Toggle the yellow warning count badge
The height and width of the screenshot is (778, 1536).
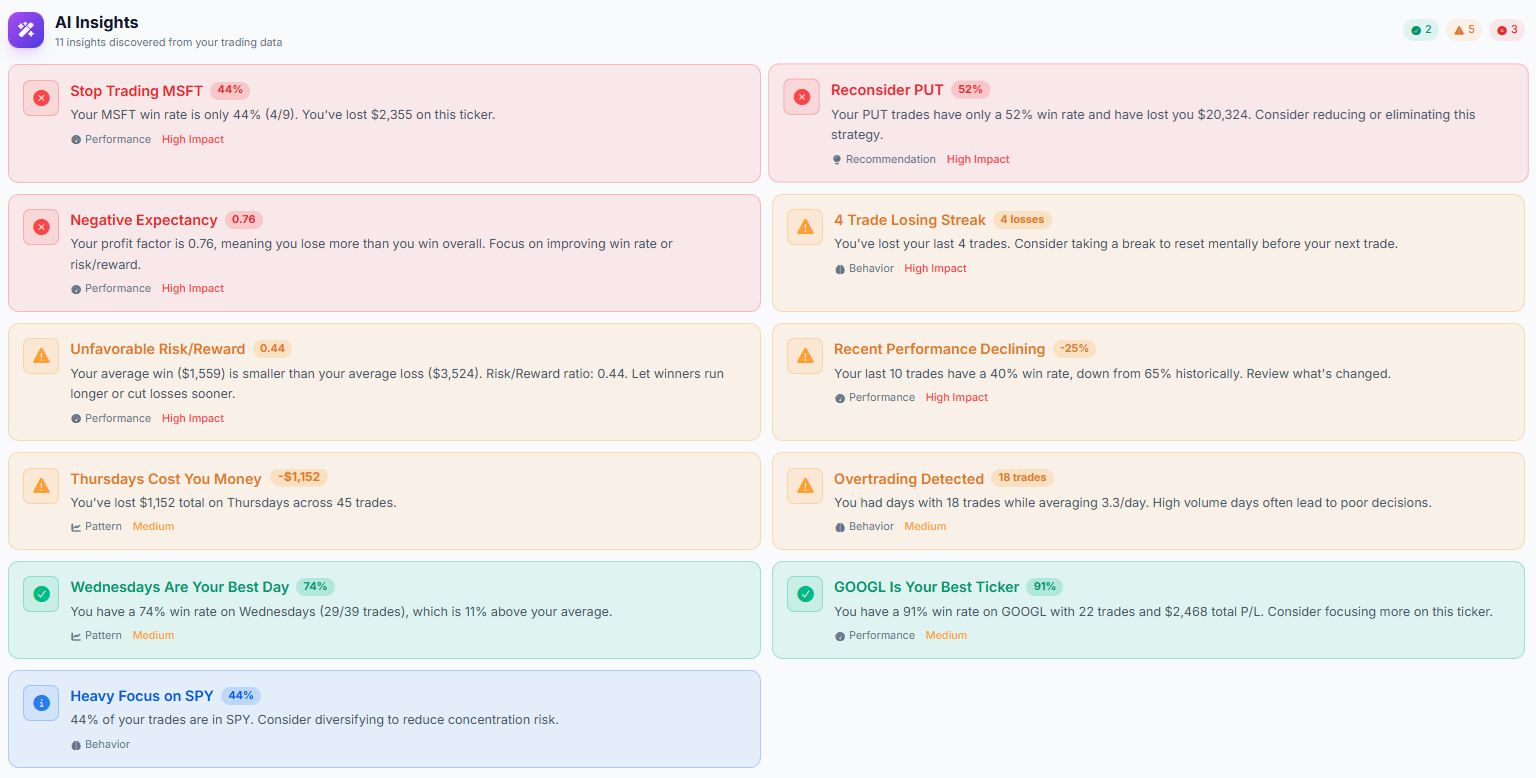[x=1463, y=29]
